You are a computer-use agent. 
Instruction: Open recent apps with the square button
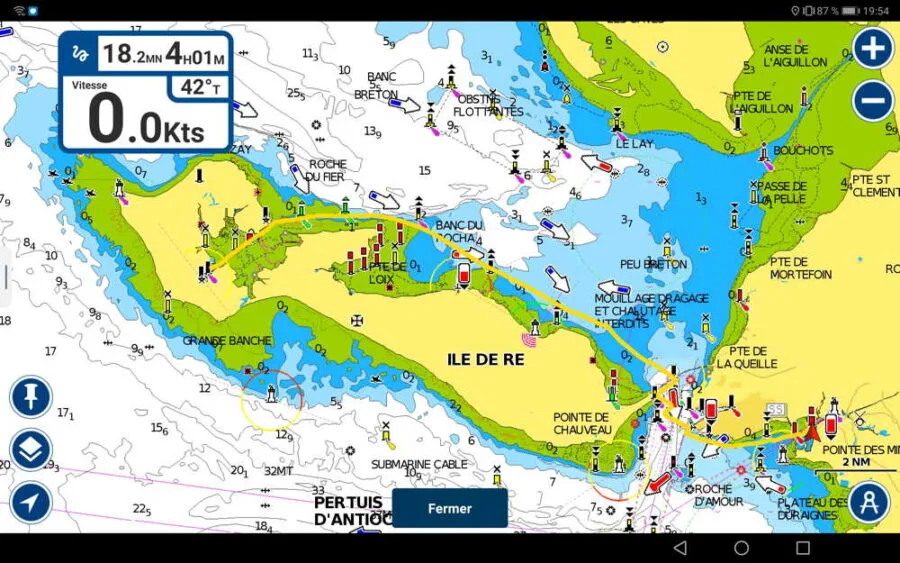(802, 548)
